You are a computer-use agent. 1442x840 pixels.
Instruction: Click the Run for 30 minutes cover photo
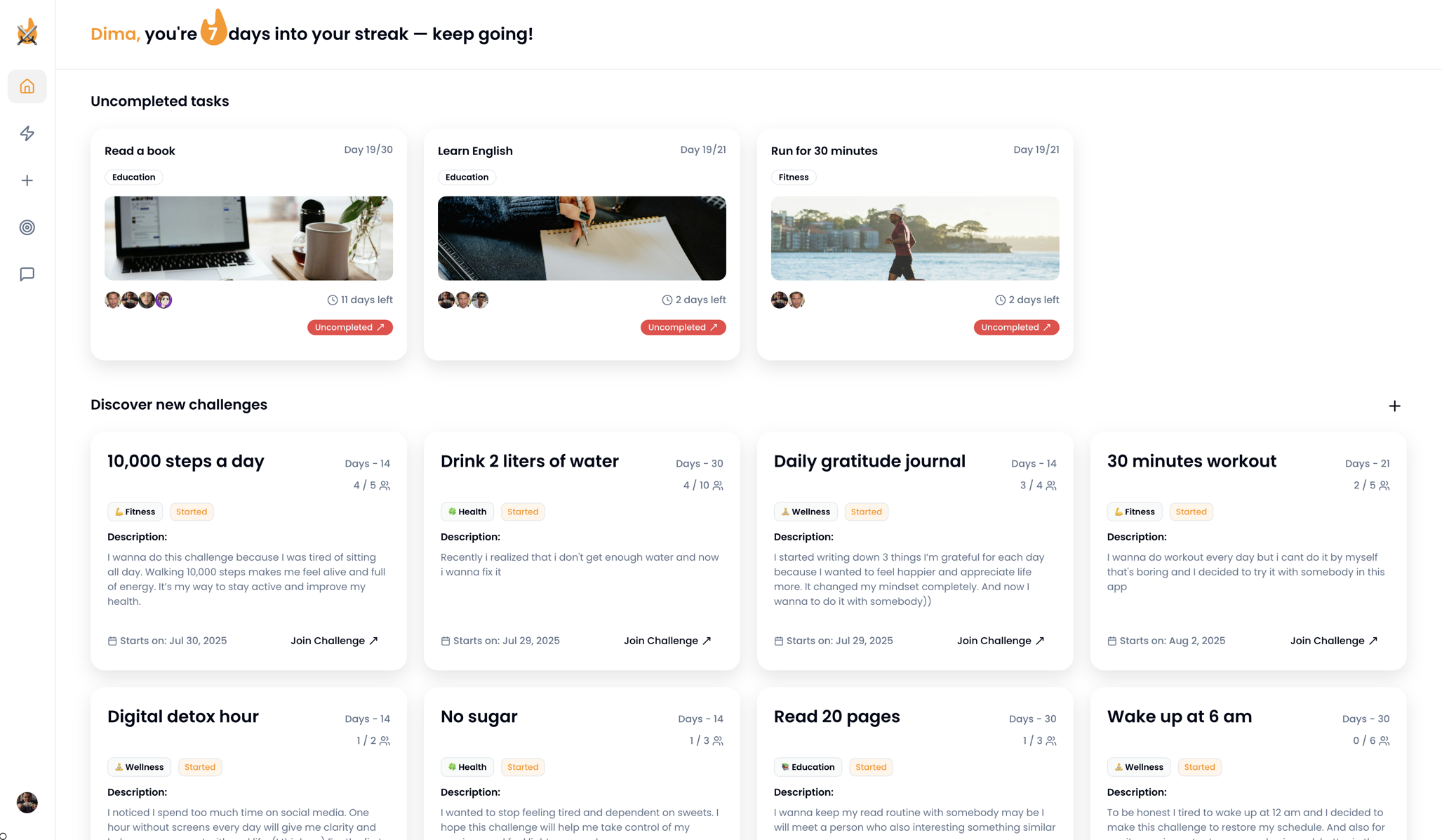point(915,238)
